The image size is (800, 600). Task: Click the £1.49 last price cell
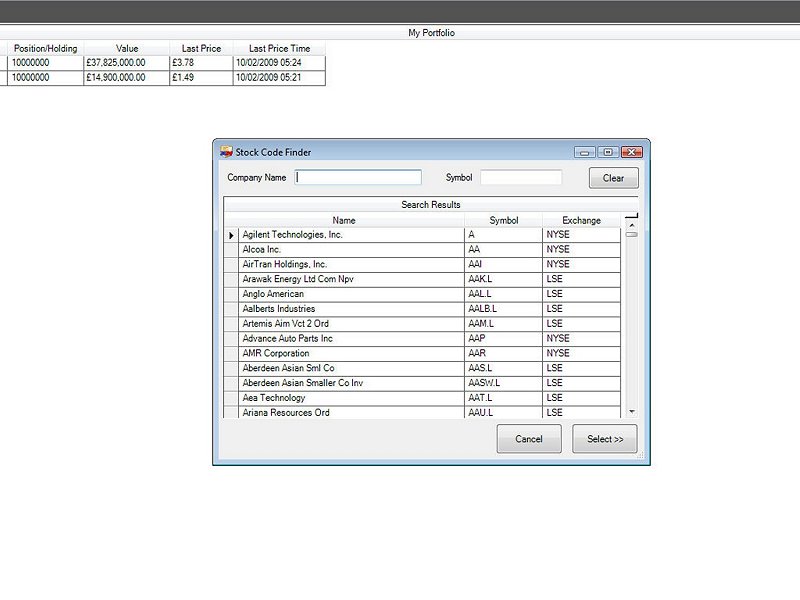click(202, 78)
